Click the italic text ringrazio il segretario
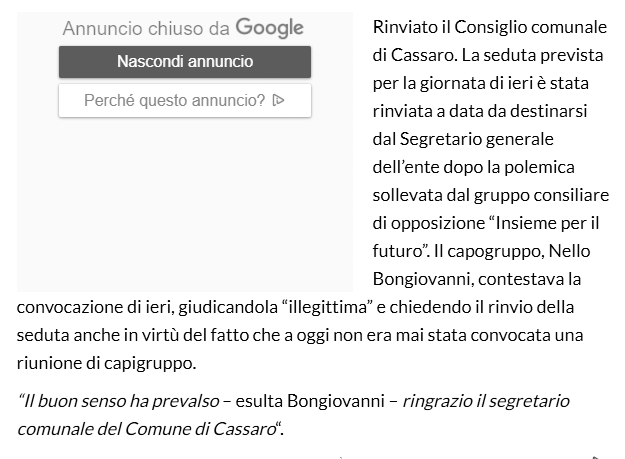Image resolution: width=625 pixels, height=459 pixels. click(x=486, y=401)
